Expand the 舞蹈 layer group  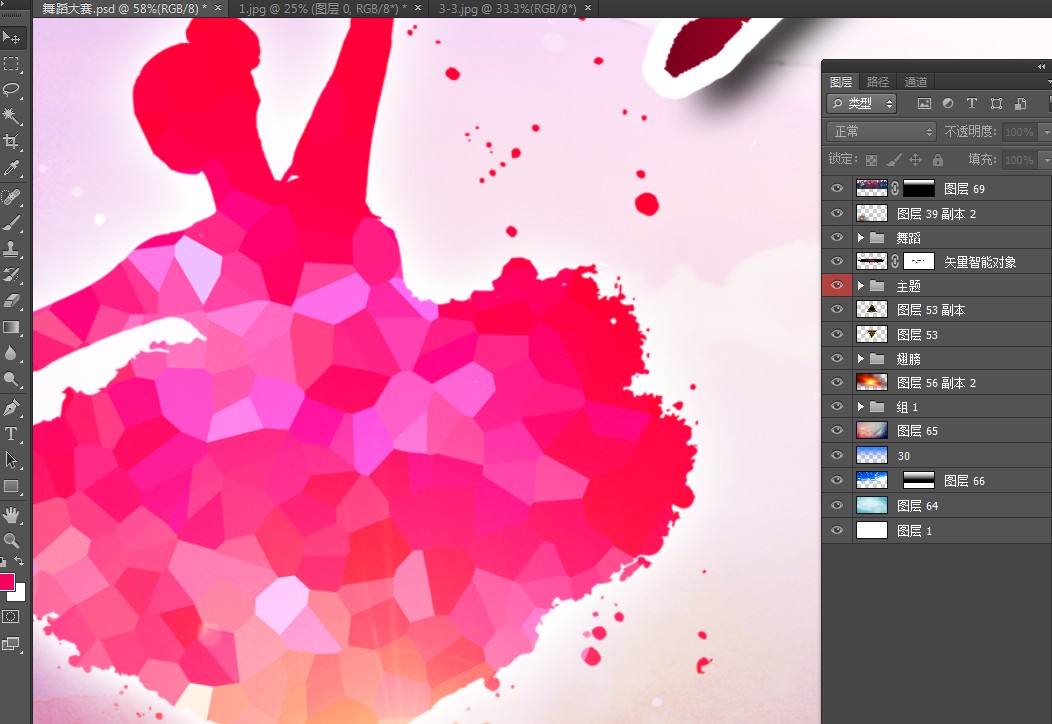861,238
